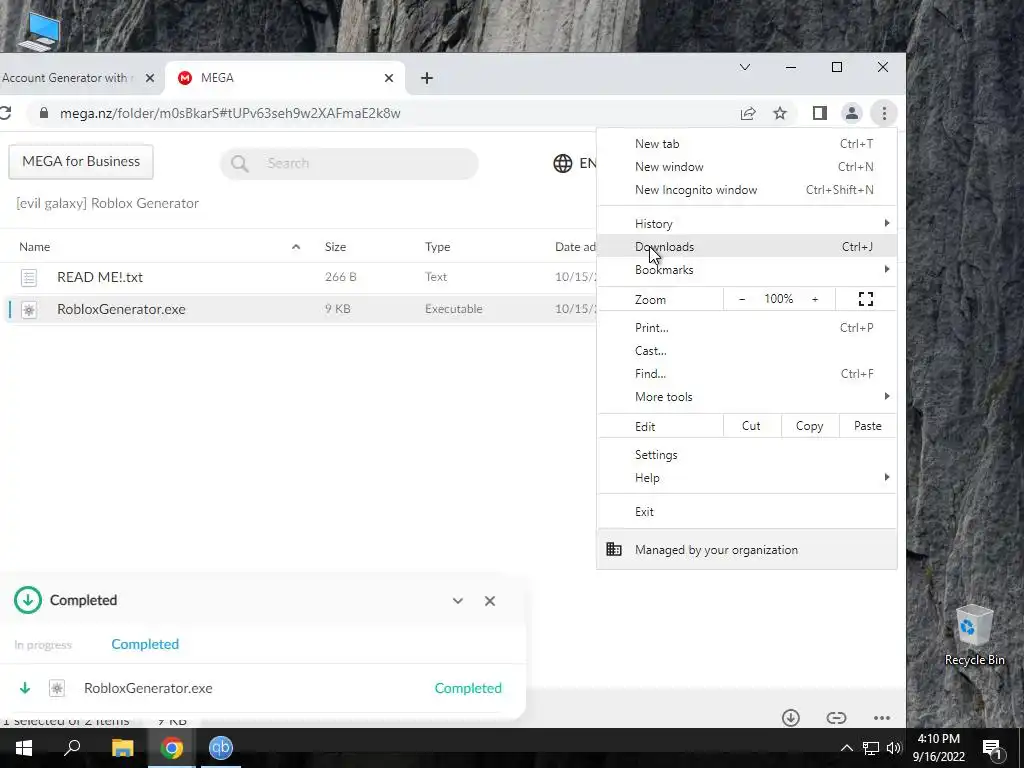Viewport: 1024px width, 768px height.
Task: Click the green arrow beside RobloxGenerator.exe transfer
Action: point(25,688)
